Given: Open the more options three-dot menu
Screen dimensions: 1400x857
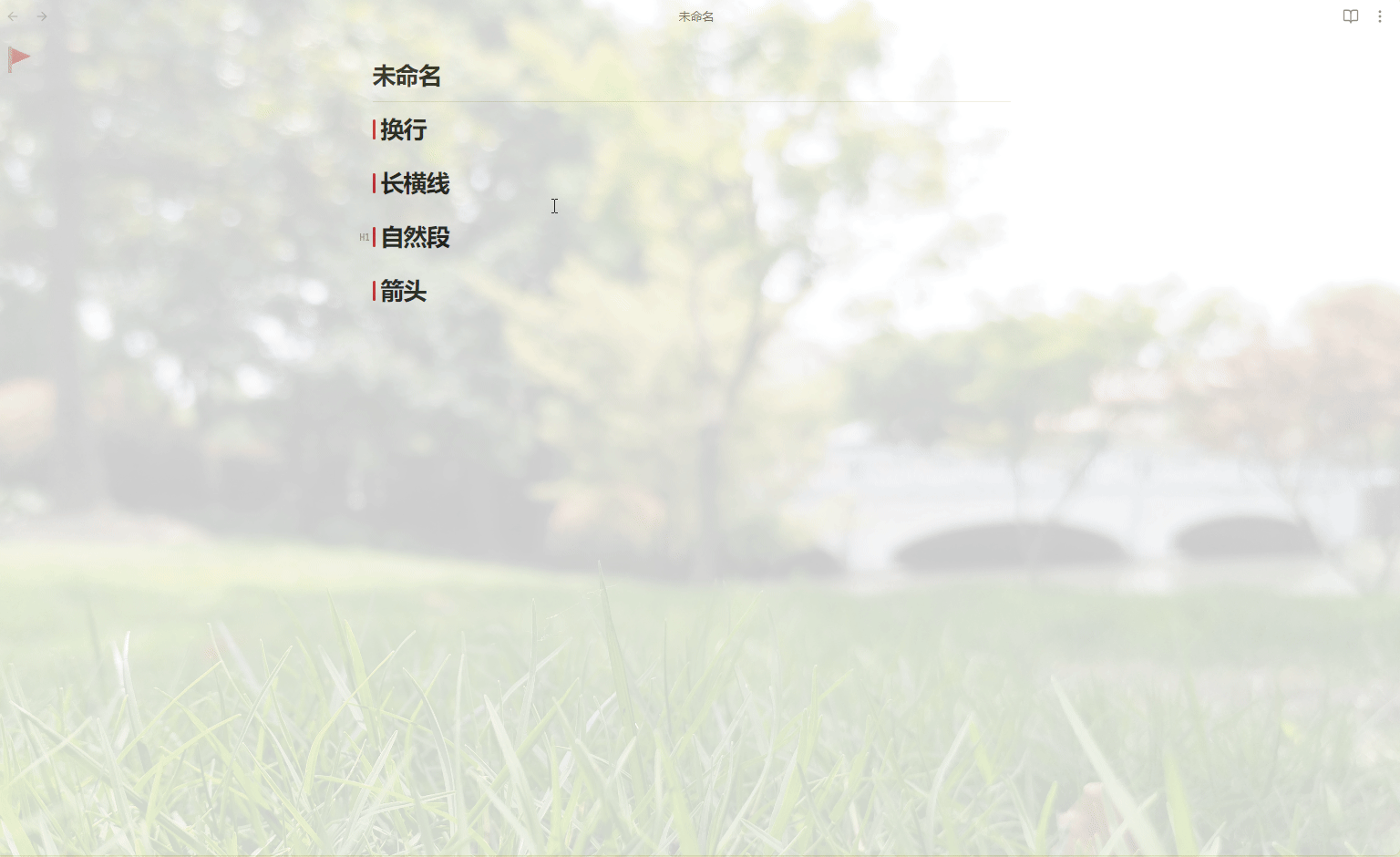Looking at the screenshot, I should tap(1379, 16).
